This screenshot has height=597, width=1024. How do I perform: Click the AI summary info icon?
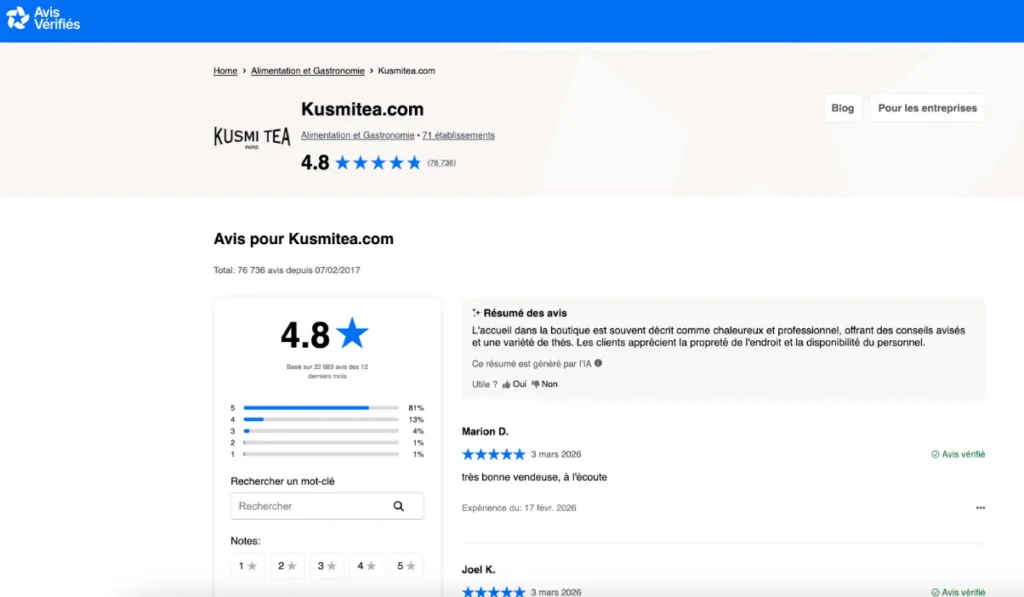click(x=598, y=364)
